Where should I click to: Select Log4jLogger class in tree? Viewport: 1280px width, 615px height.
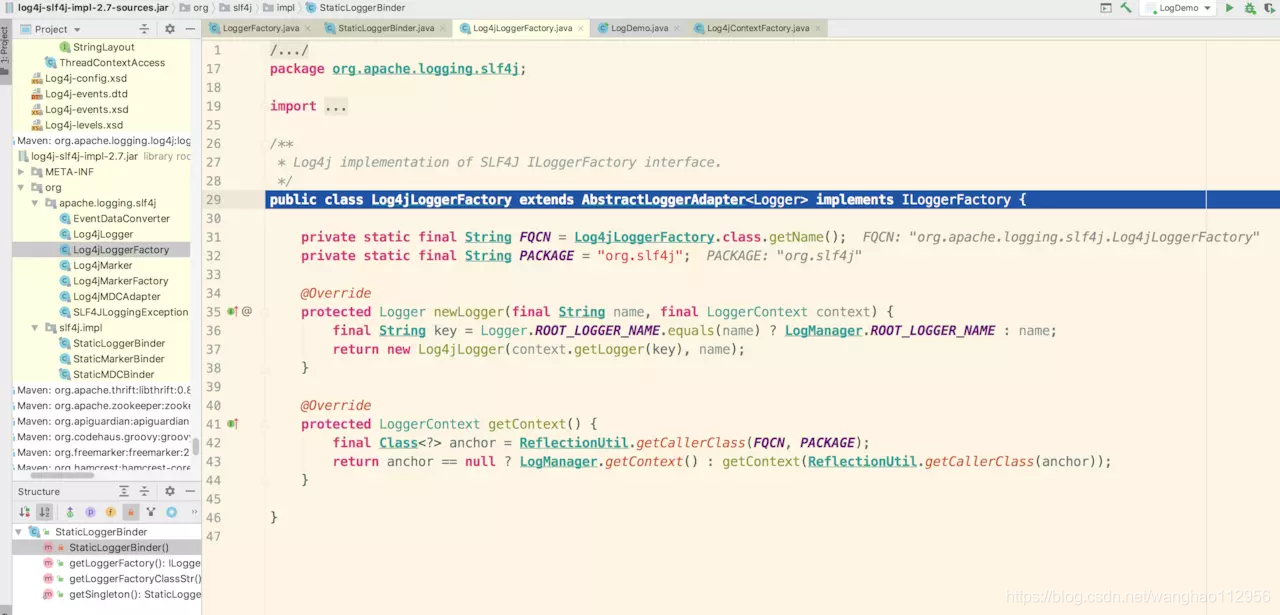[x=102, y=234]
